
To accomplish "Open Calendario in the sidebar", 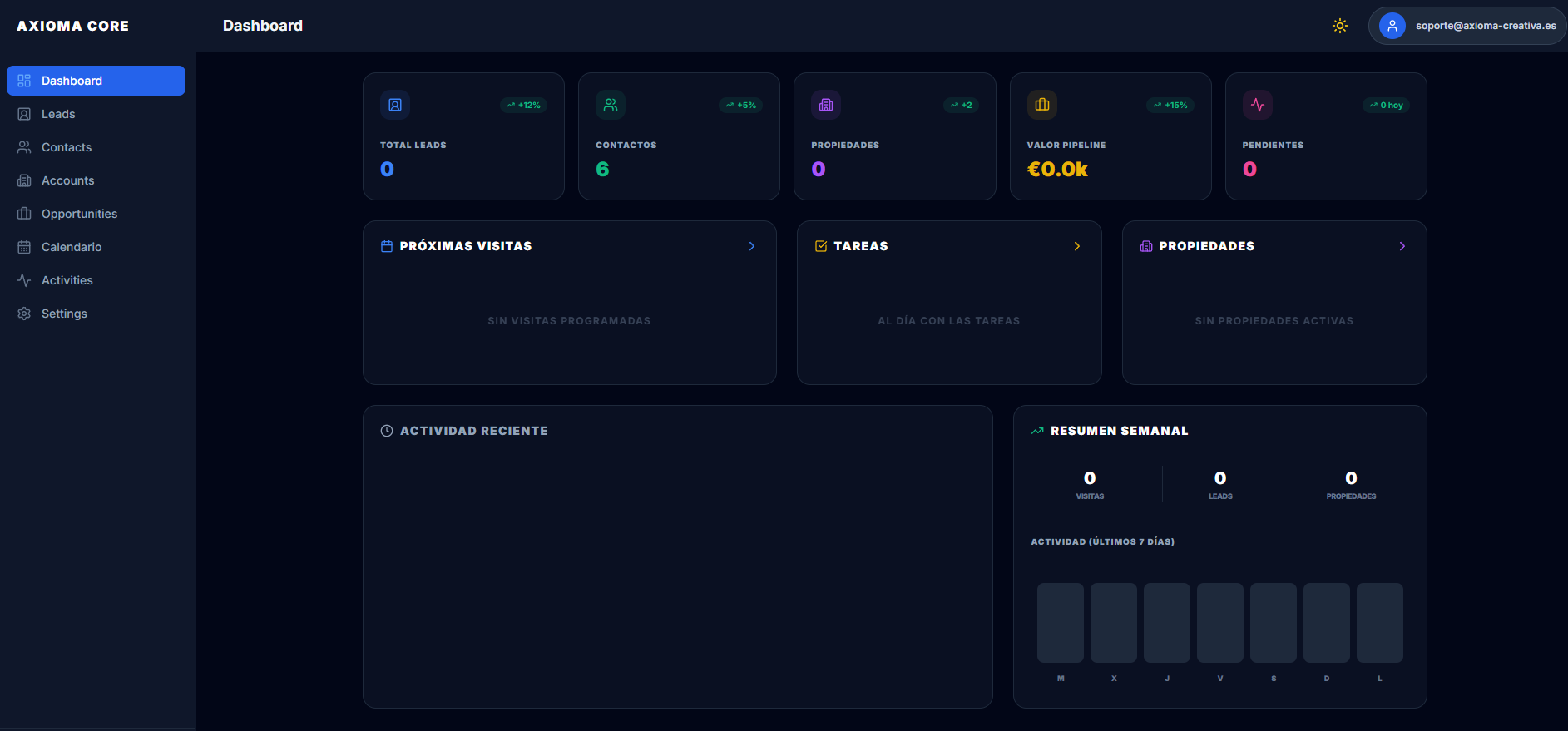I will pyautogui.click(x=96, y=247).
